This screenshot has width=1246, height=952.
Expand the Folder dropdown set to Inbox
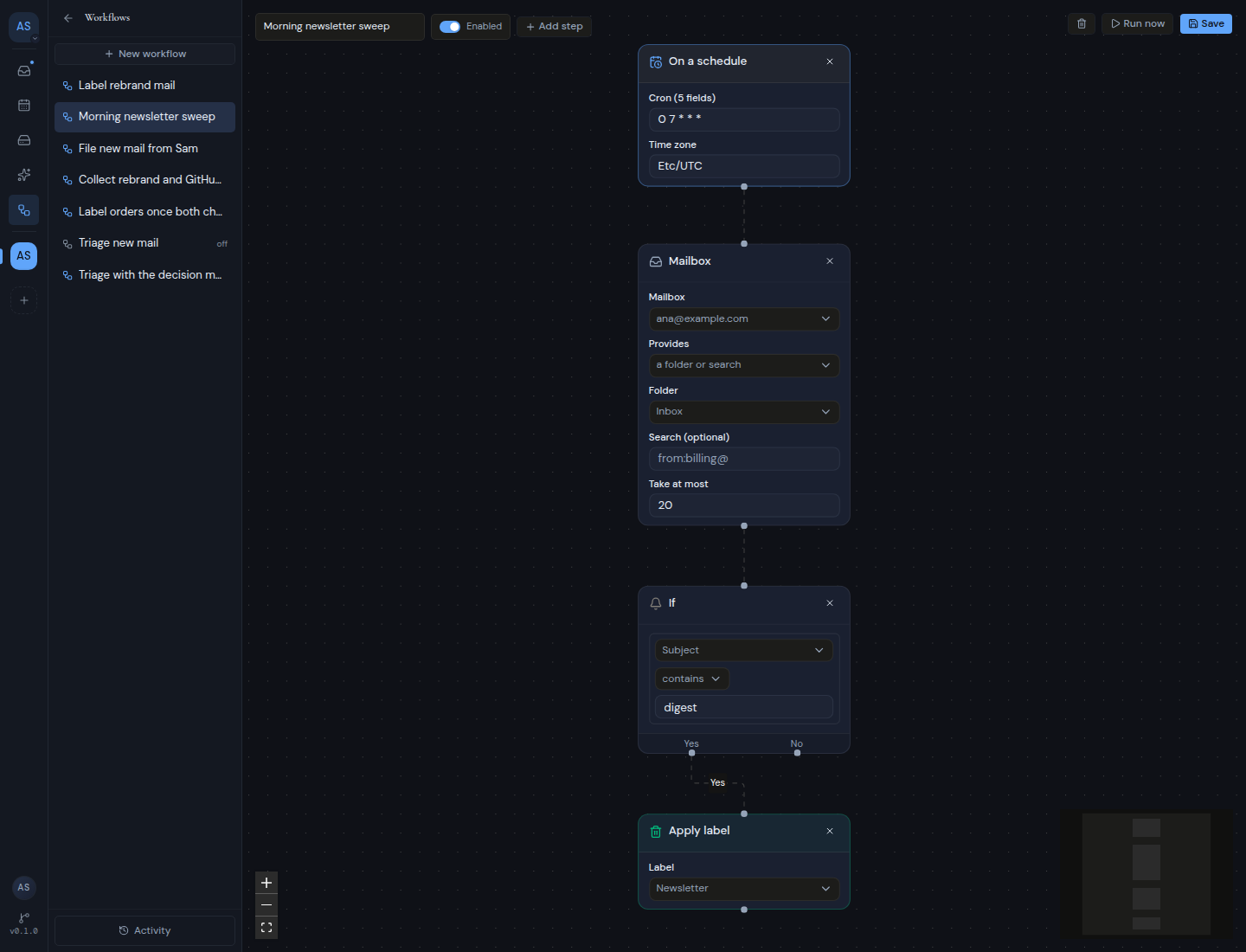744,412
